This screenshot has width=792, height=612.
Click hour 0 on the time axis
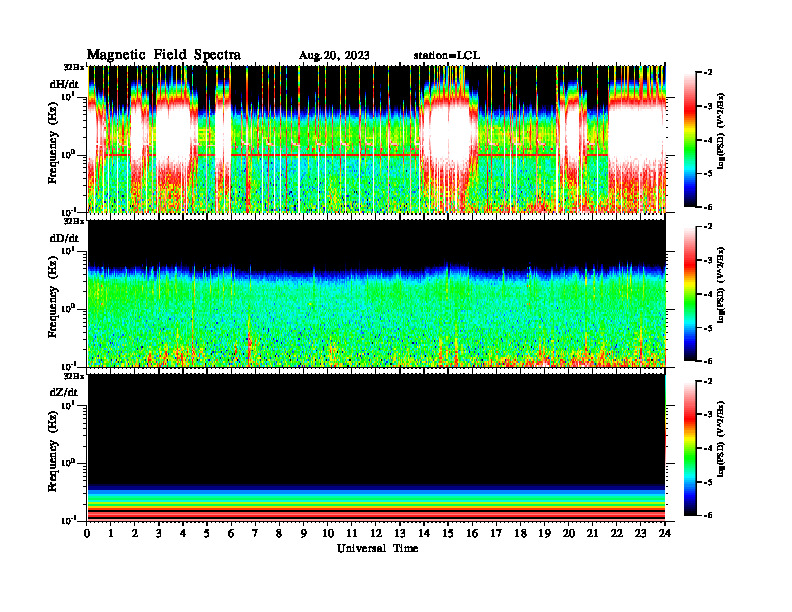pos(87,533)
